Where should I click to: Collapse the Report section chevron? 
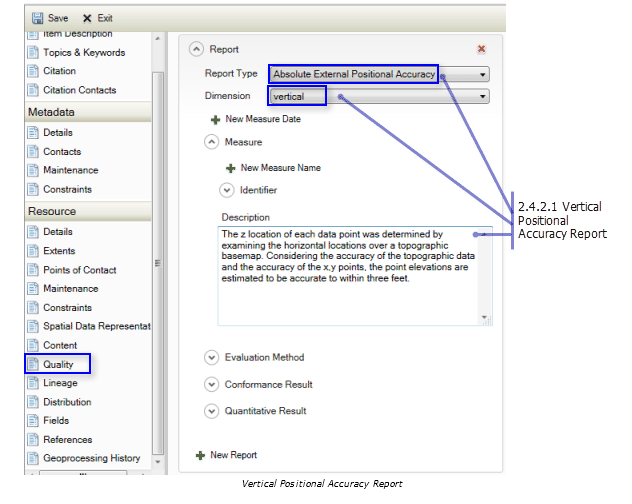click(196, 50)
